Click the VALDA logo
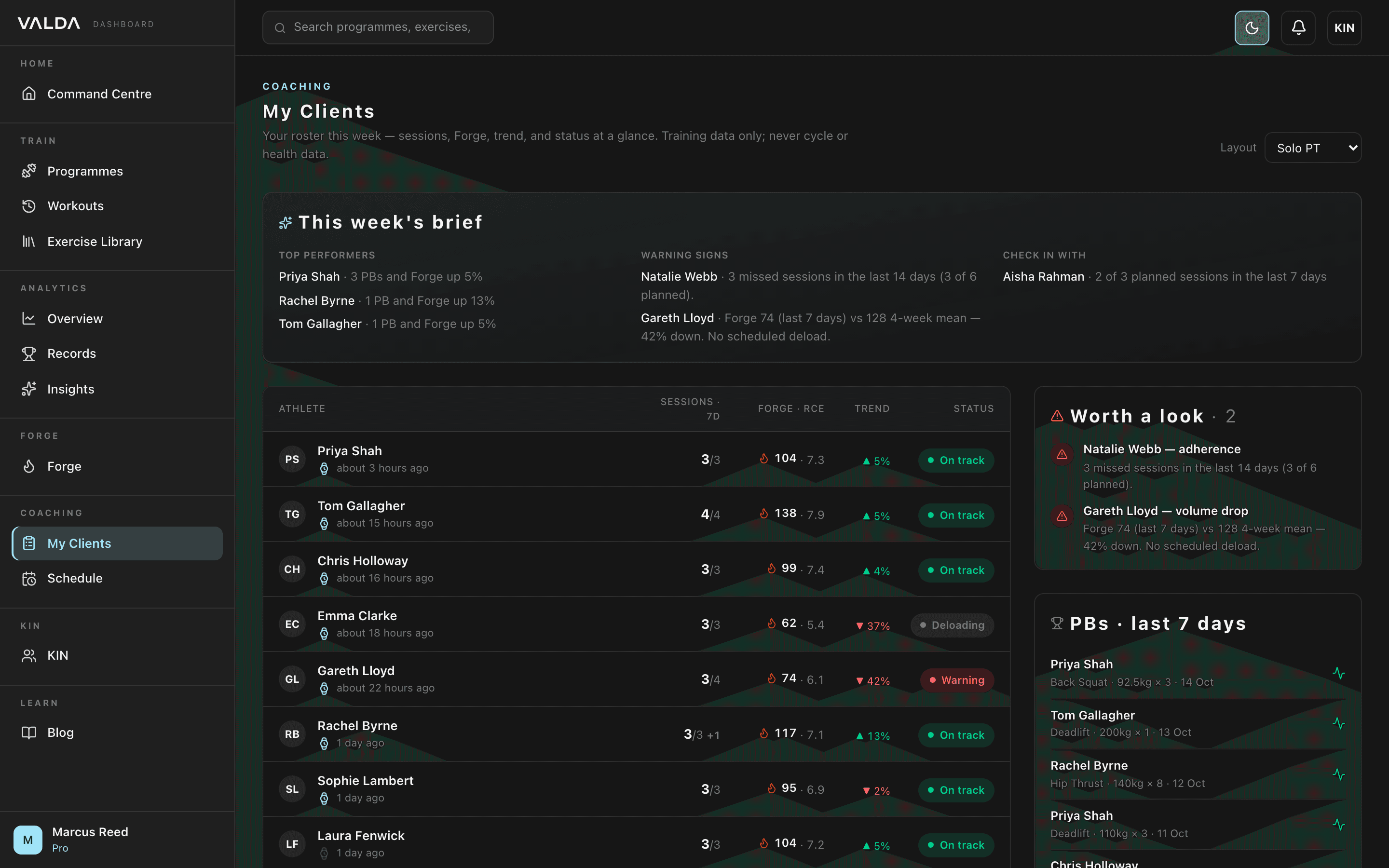Viewport: 1389px width, 868px height. pos(49,24)
